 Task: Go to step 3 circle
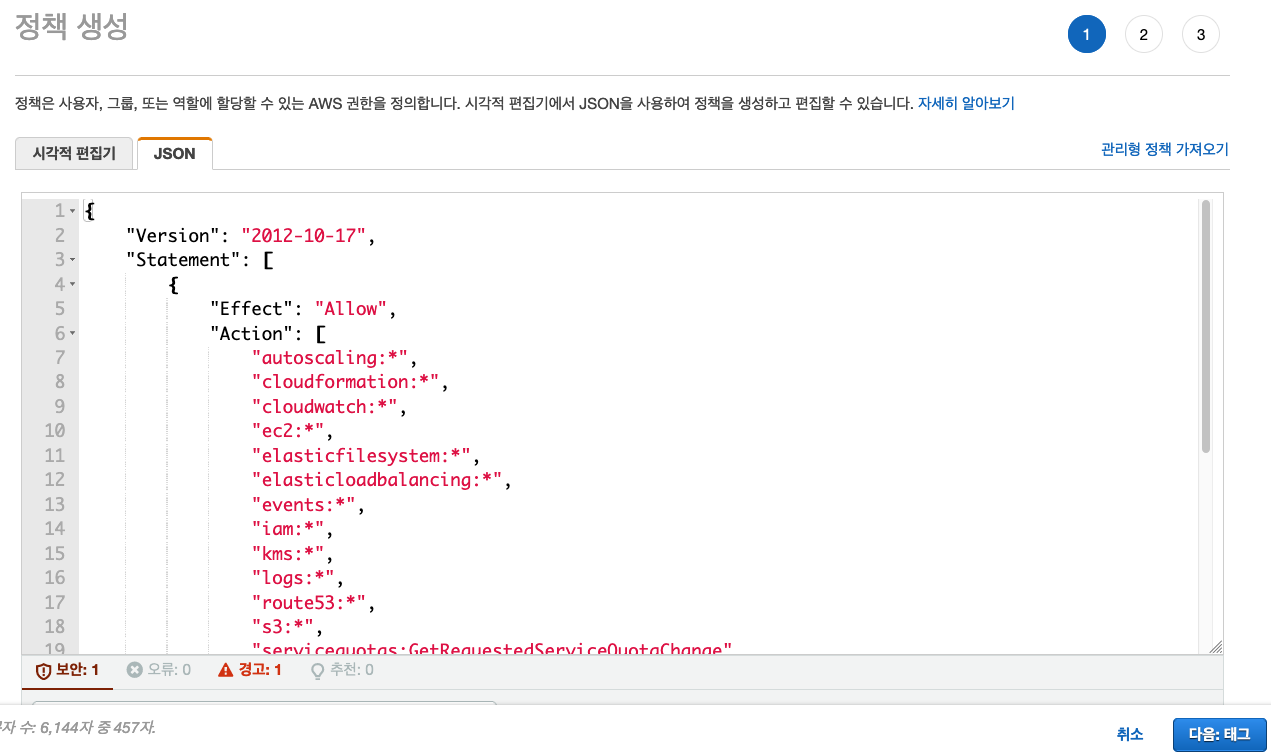pos(1200,35)
